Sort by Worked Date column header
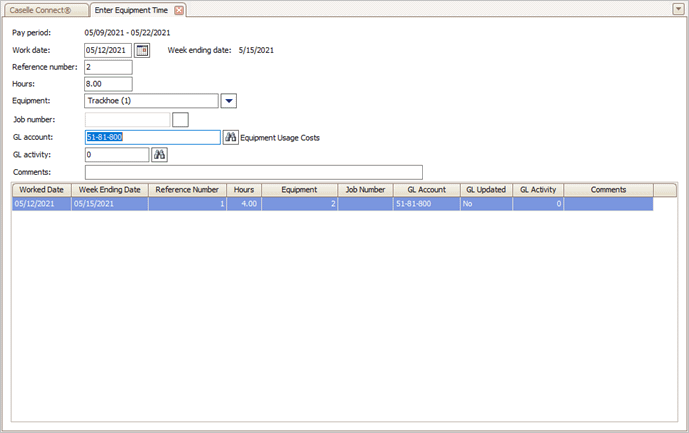Viewport: 689px width, 433px height. [41, 189]
